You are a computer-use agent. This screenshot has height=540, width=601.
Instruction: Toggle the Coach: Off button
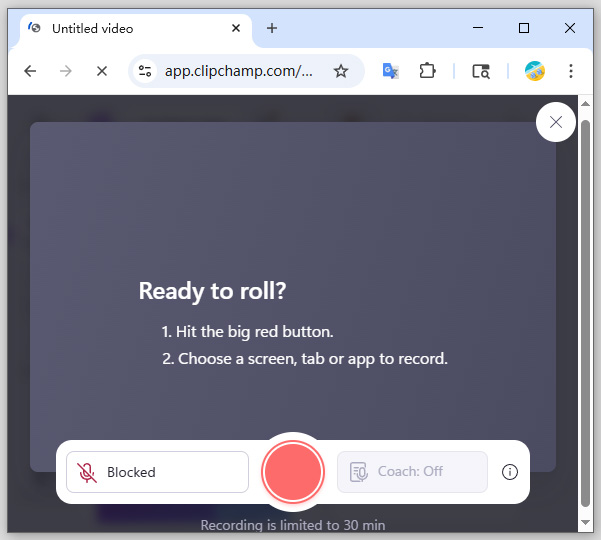(x=412, y=471)
